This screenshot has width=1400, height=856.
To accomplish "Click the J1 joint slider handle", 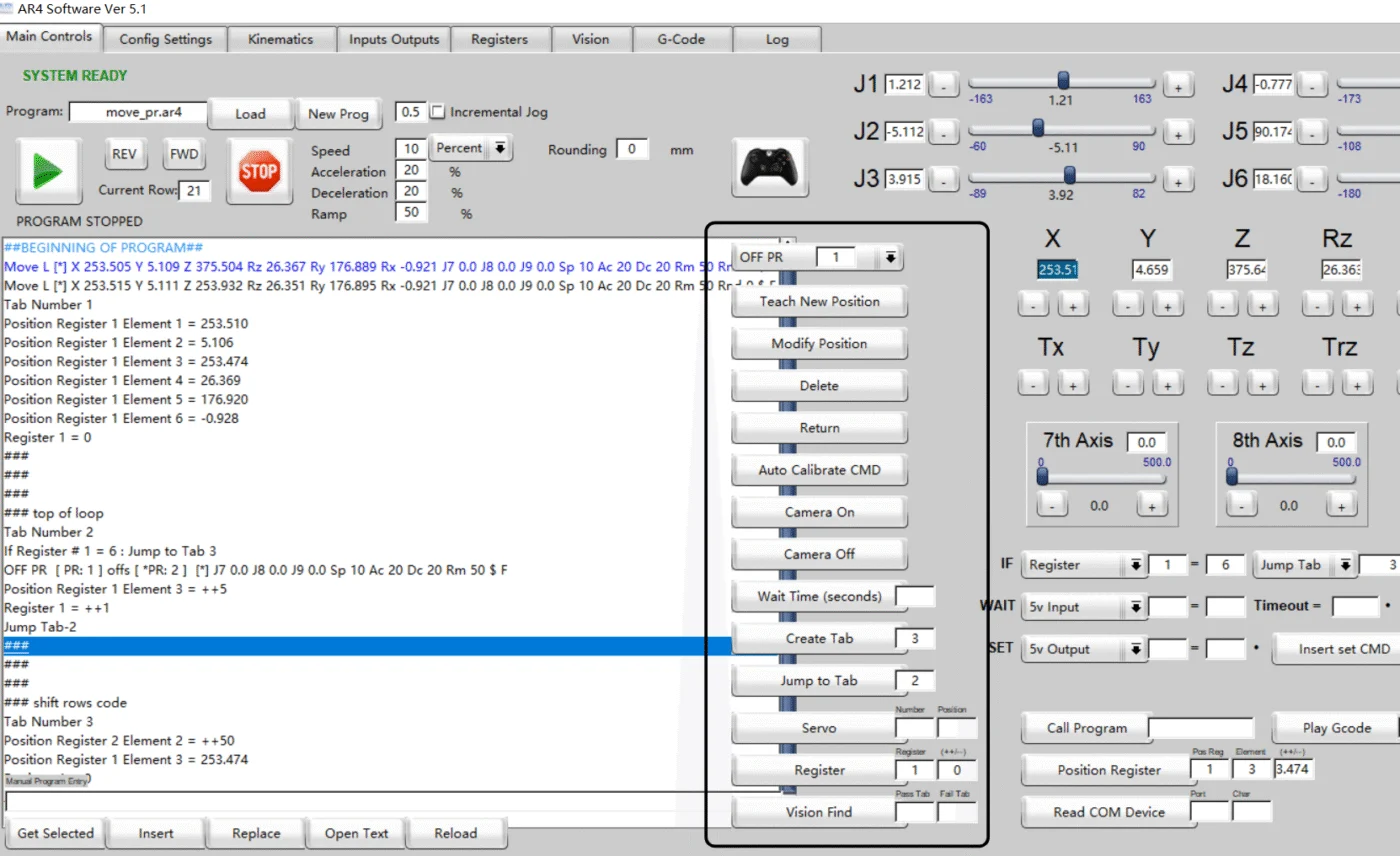I will (1064, 80).
